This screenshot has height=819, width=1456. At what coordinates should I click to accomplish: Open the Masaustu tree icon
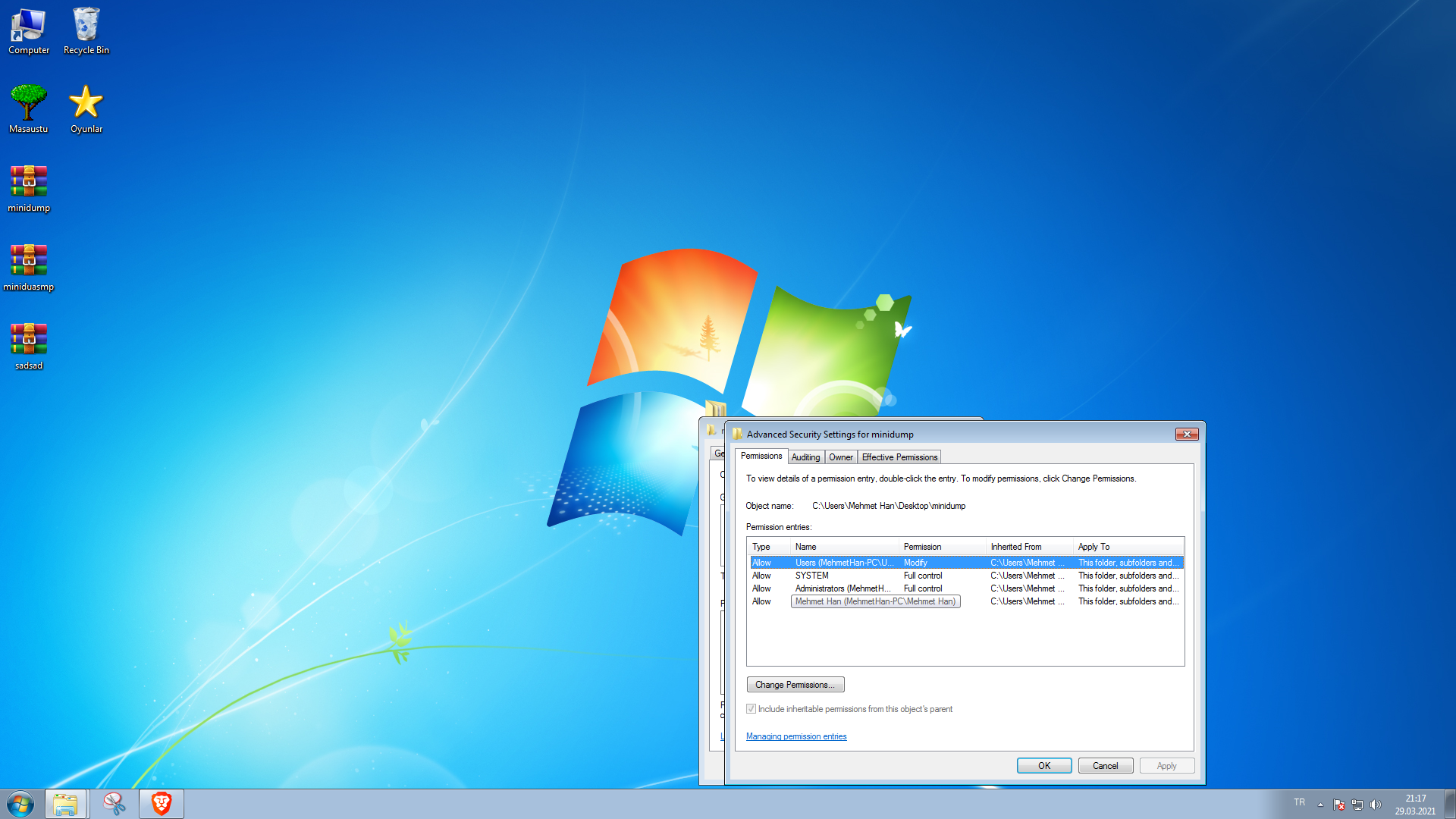[x=29, y=108]
